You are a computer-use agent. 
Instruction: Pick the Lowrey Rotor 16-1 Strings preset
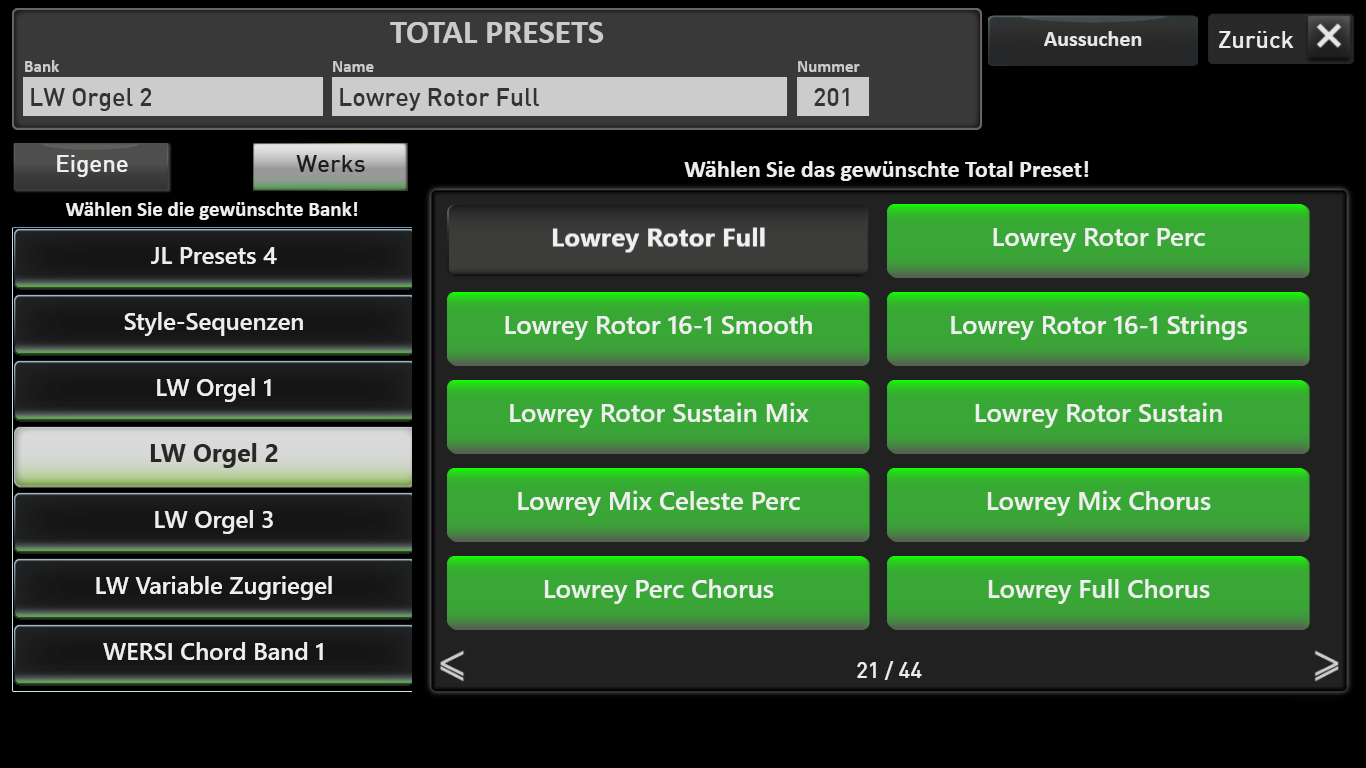pos(1098,328)
